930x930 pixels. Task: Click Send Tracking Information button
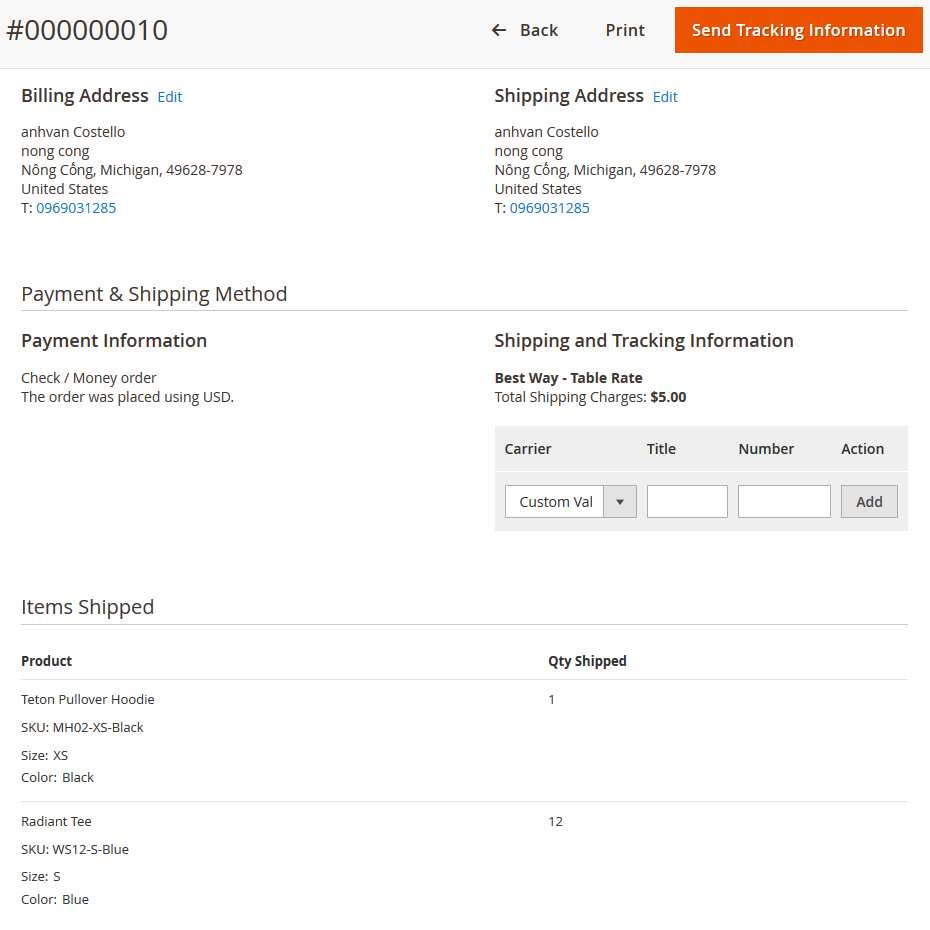click(x=798, y=30)
